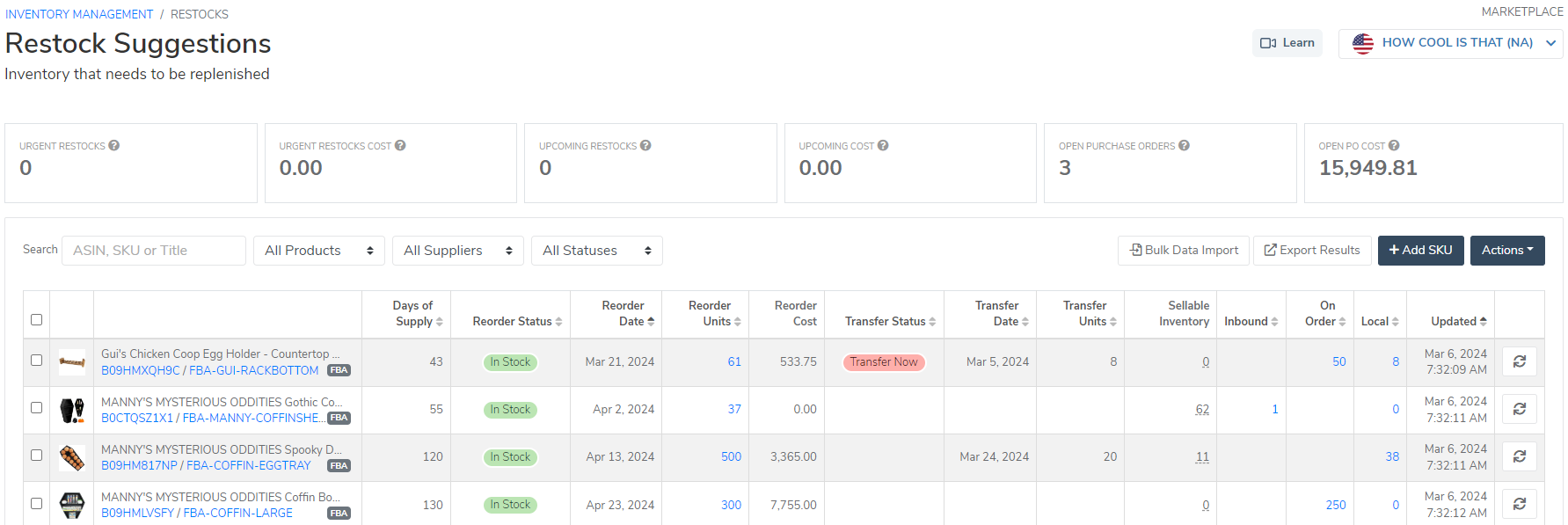
Task: Refresh the Gui's Chicken Coop Egg Holder row
Action: 1519,361
